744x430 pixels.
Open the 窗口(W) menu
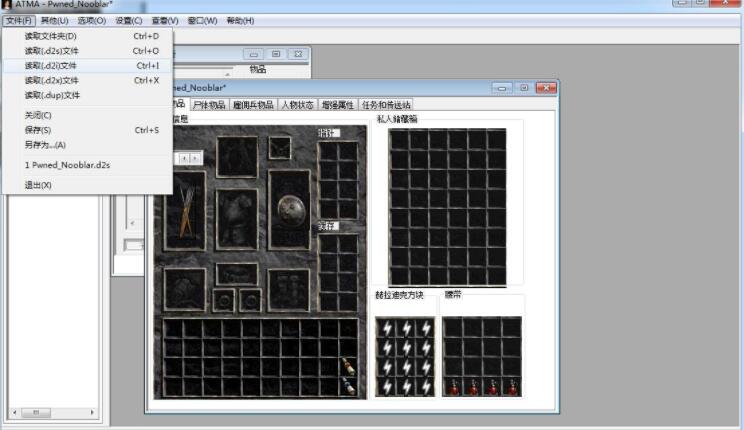pyautogui.click(x=203, y=21)
